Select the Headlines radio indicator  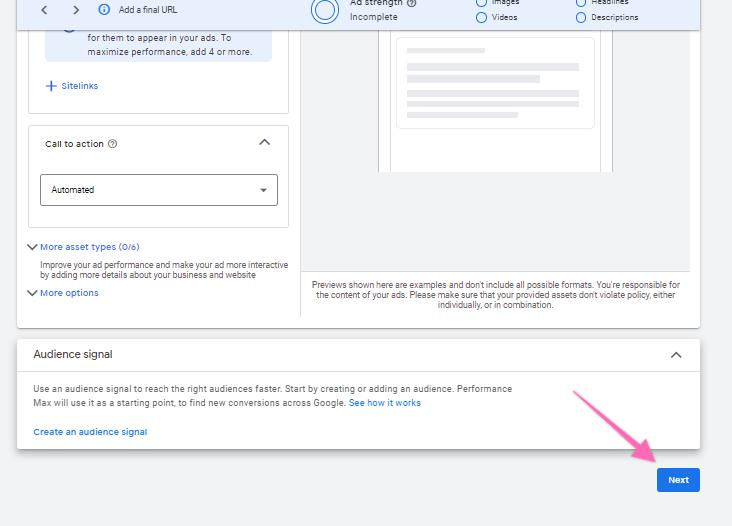[581, 3]
